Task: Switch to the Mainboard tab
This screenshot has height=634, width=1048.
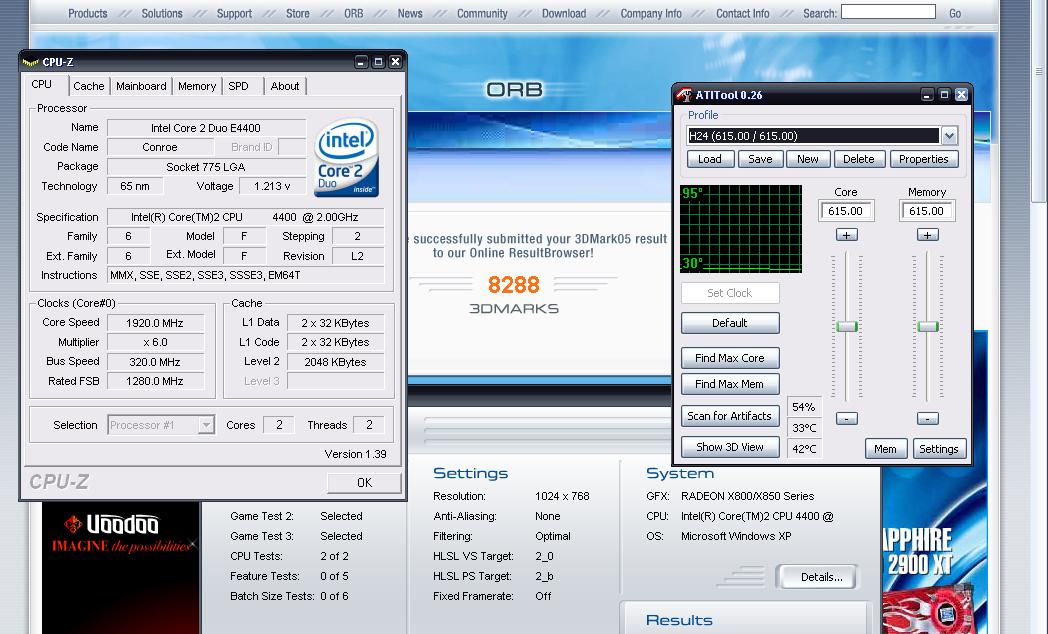Action: point(141,86)
